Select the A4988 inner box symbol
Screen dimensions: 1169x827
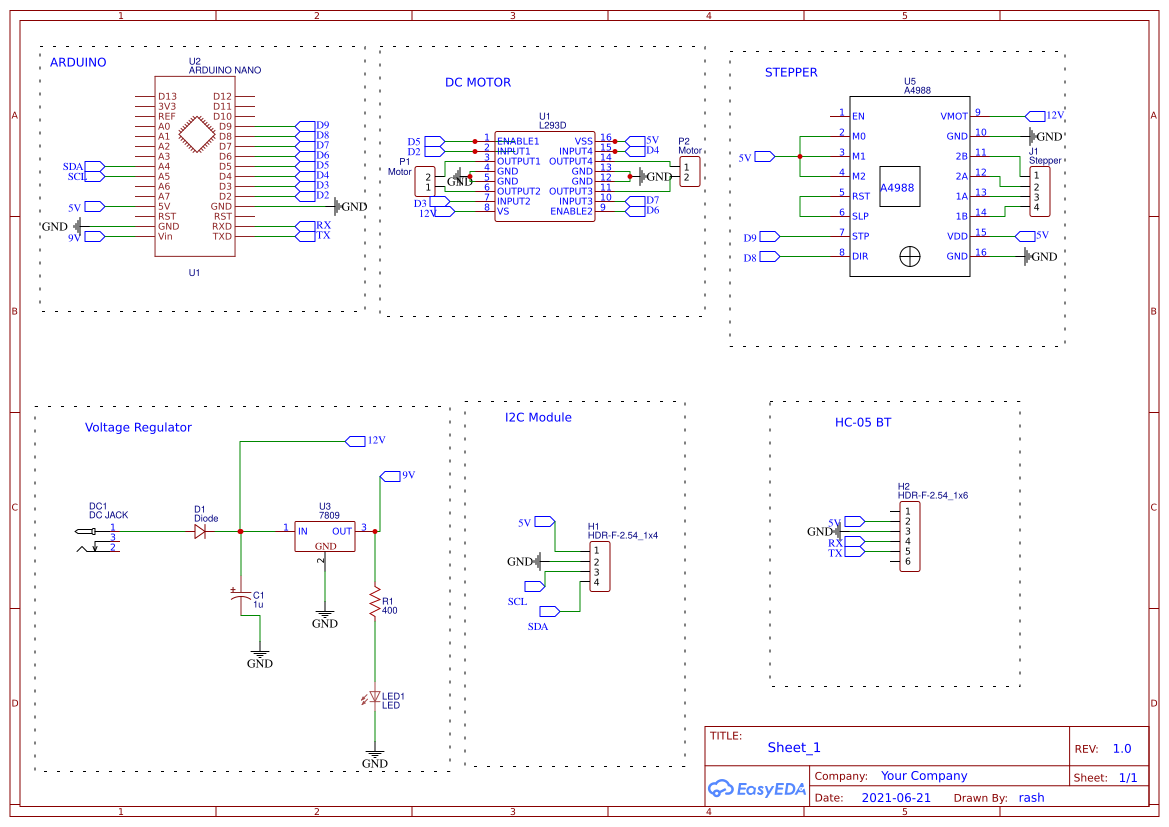(x=900, y=186)
